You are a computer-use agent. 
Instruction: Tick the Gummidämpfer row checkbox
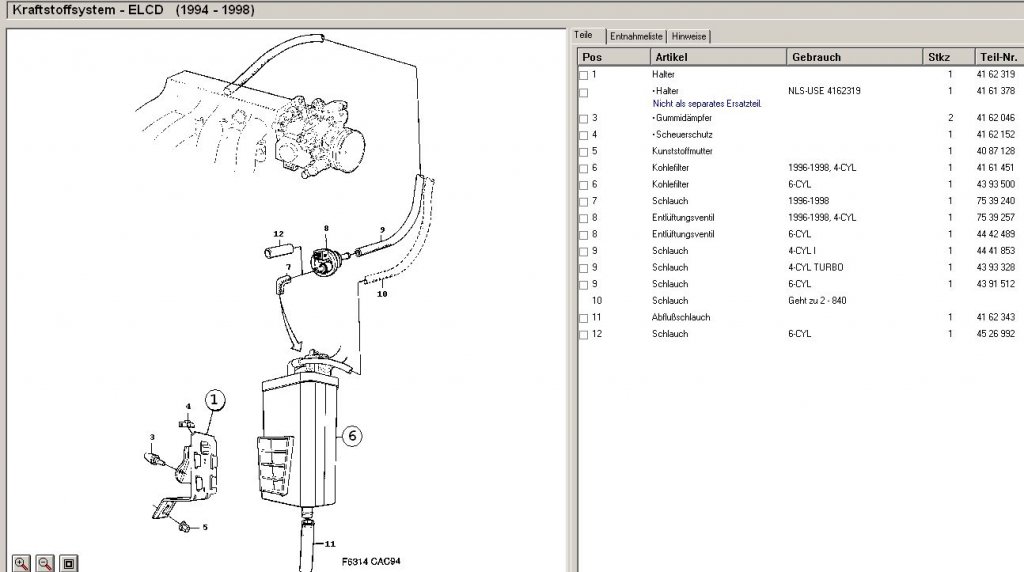584,119
